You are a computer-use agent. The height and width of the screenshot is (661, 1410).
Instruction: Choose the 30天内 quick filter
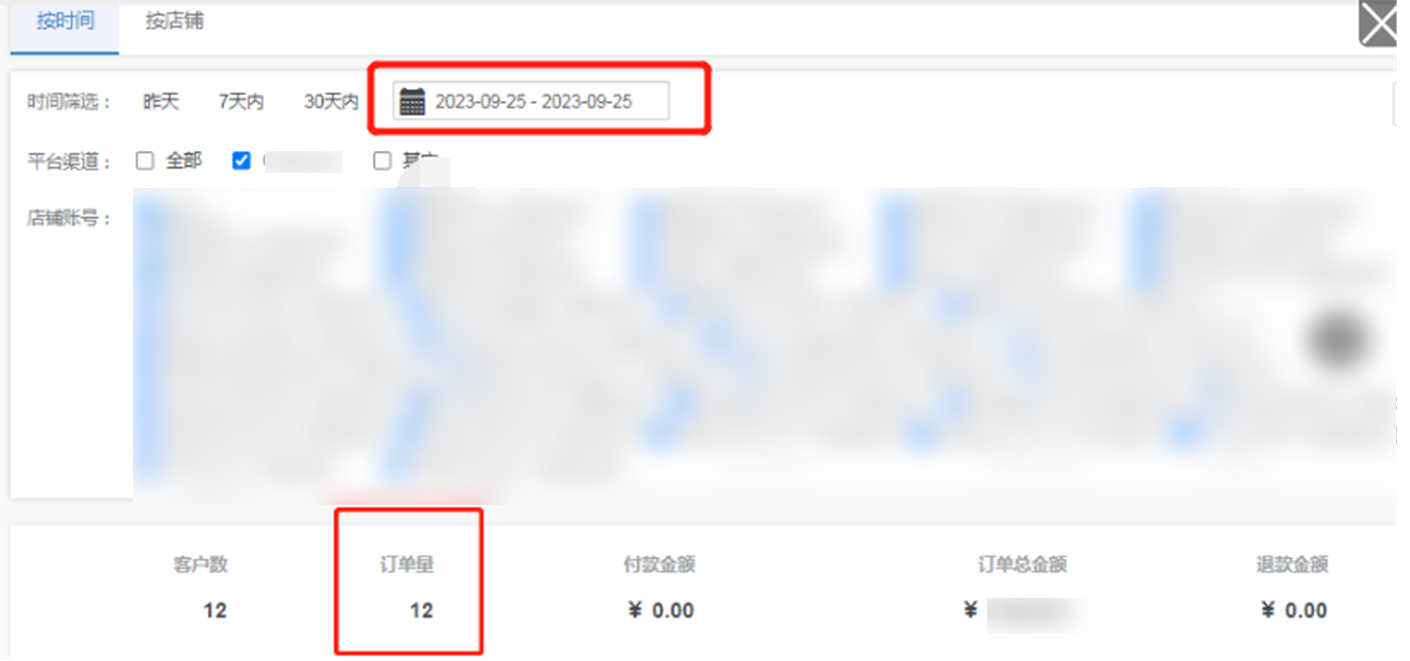[x=331, y=102]
